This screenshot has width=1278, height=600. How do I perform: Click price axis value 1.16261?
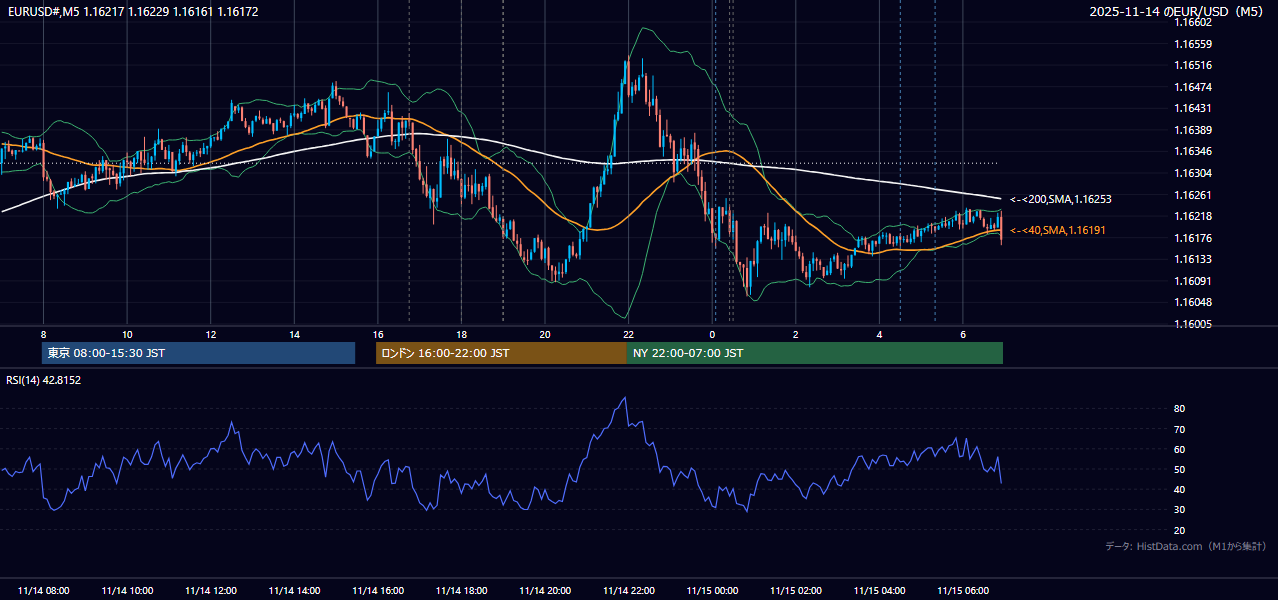(x=1193, y=195)
